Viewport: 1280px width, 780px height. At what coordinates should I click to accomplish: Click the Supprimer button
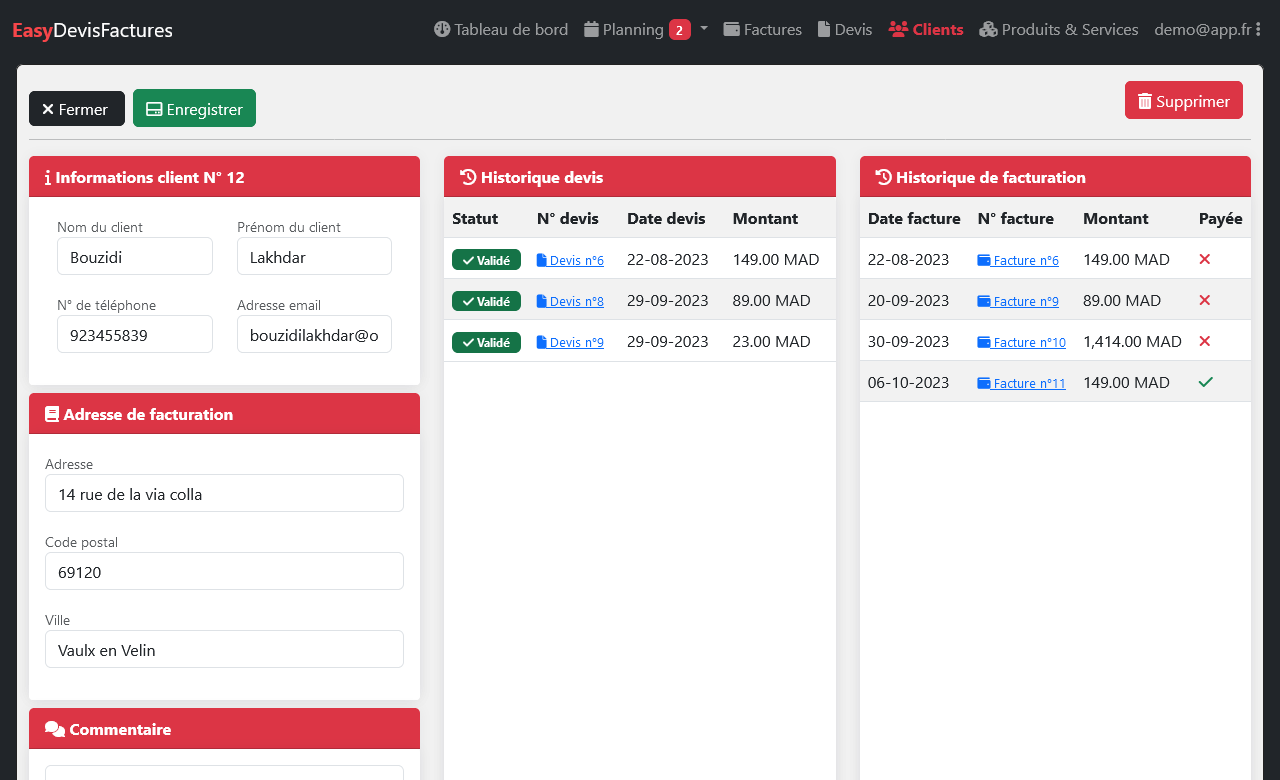coord(1183,101)
